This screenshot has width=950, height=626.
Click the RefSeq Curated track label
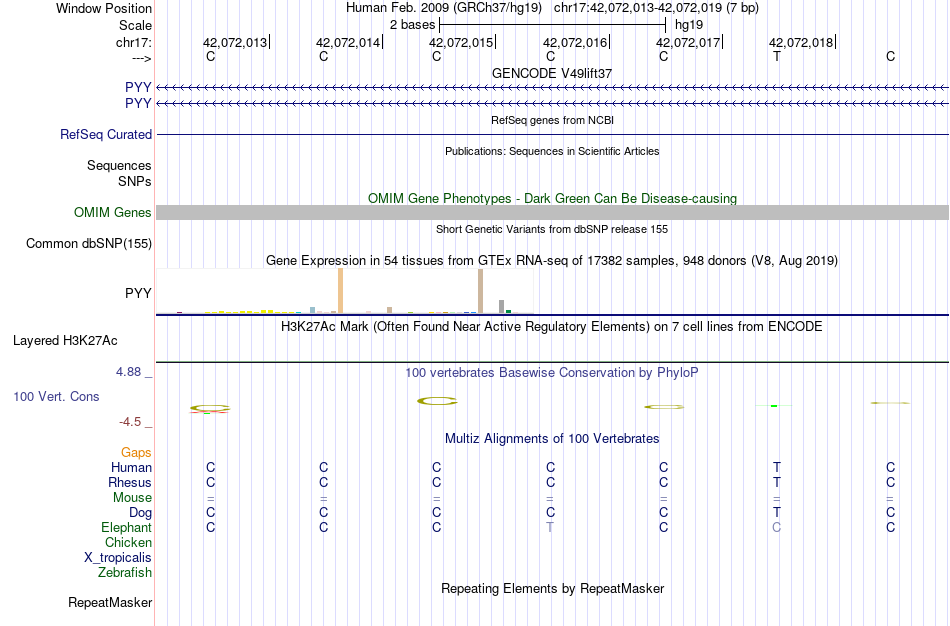(106, 135)
